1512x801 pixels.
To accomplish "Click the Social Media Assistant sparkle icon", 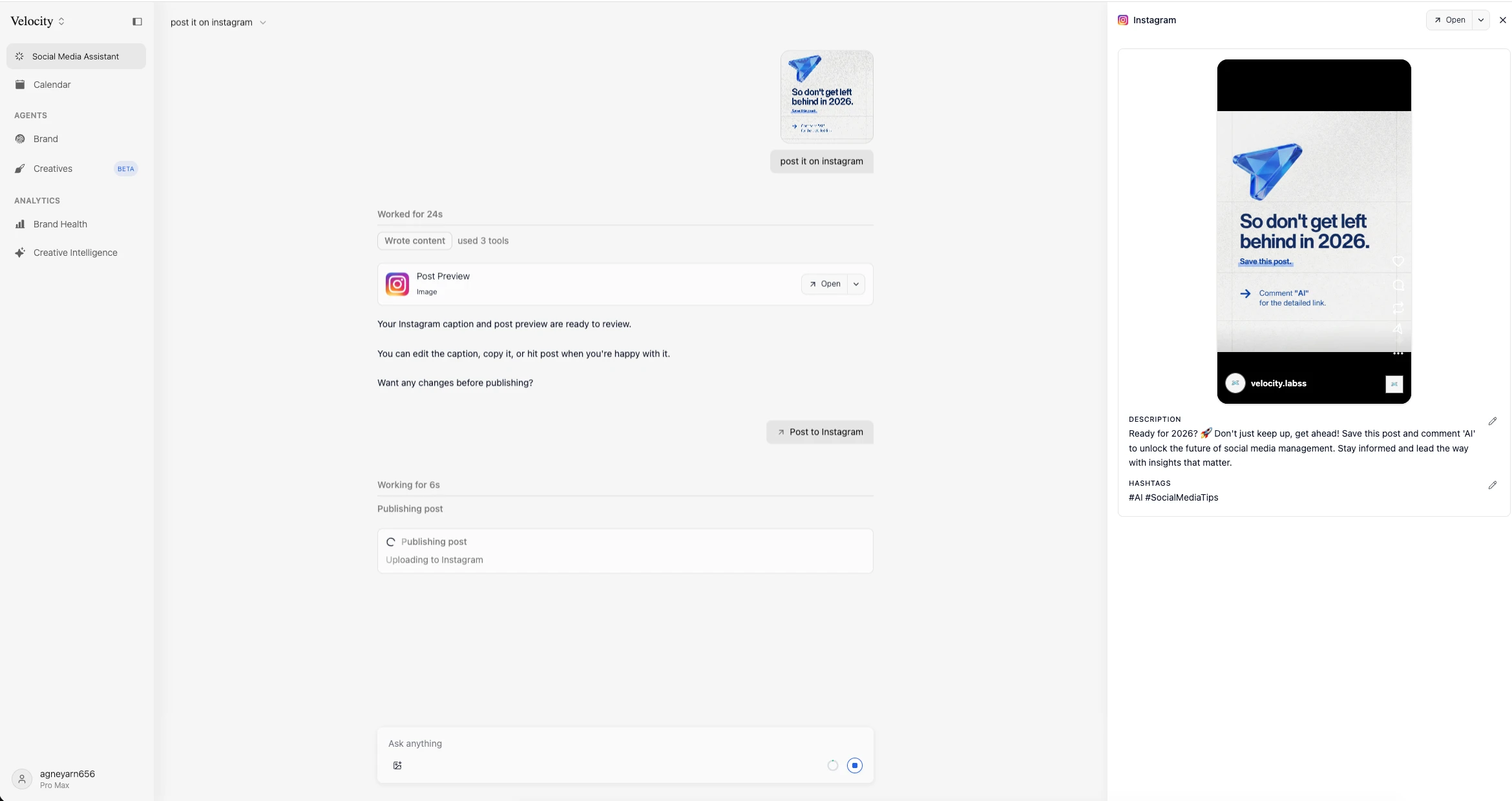I will [x=19, y=56].
